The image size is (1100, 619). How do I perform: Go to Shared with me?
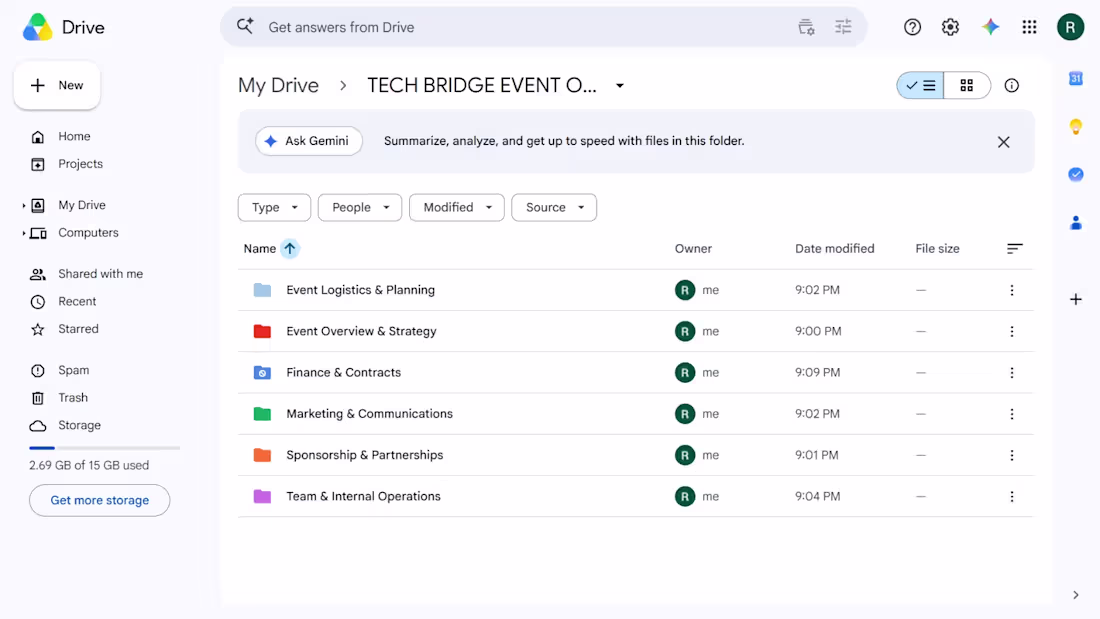click(x=100, y=274)
